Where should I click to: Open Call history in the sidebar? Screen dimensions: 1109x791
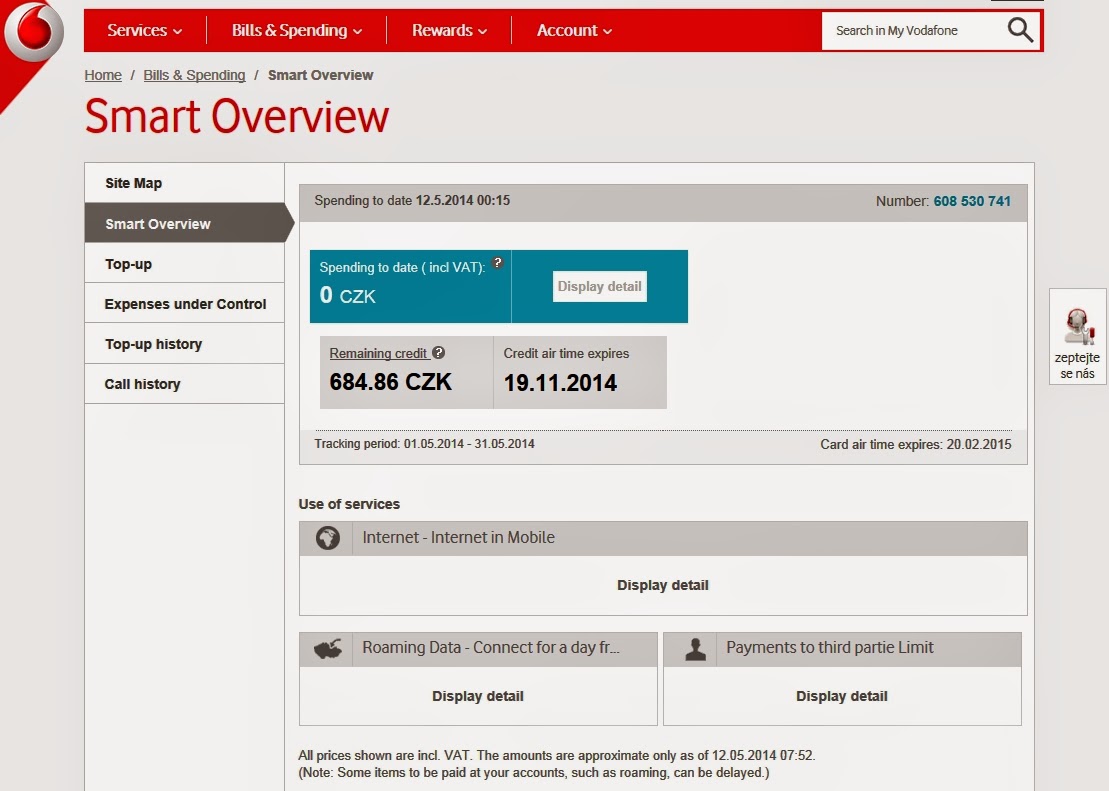pos(185,384)
